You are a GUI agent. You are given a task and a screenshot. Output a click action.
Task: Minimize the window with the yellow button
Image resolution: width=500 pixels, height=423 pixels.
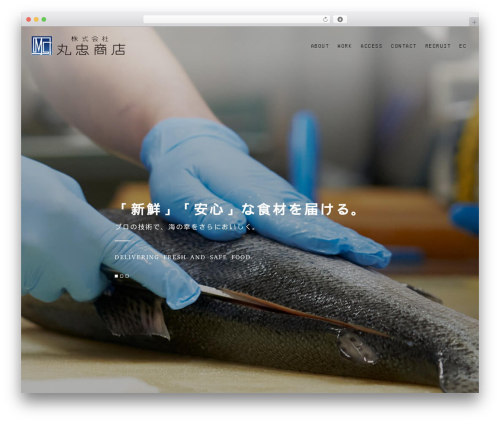click(x=36, y=20)
